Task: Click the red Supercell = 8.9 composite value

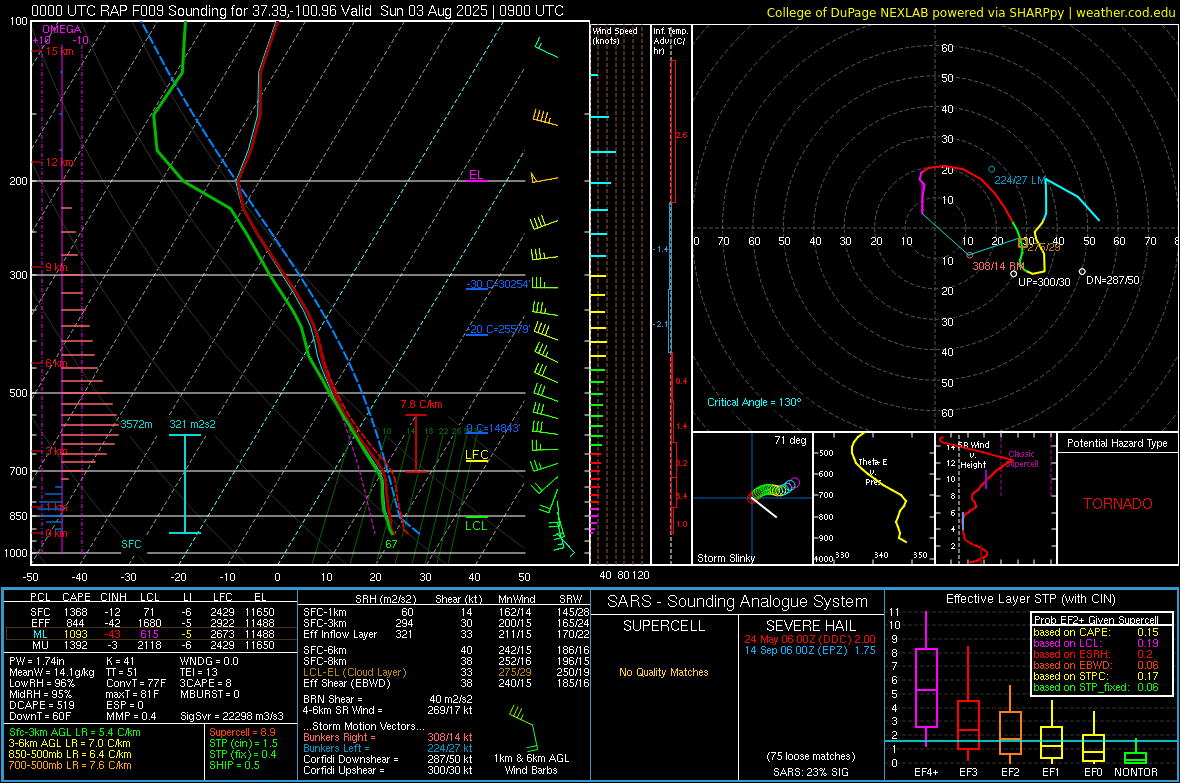Action: point(242,732)
